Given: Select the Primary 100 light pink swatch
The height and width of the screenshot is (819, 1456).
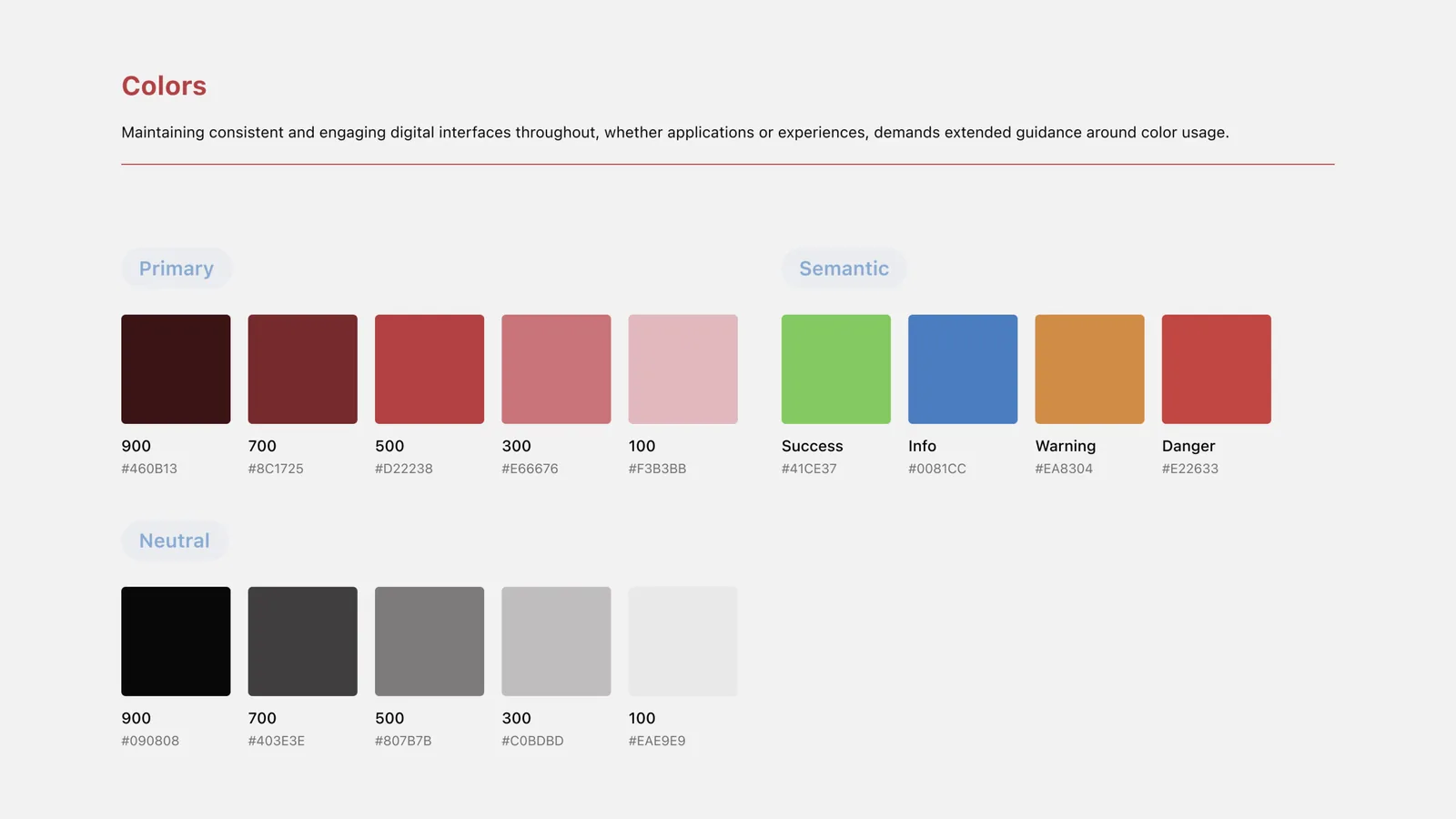Looking at the screenshot, I should coord(683,369).
